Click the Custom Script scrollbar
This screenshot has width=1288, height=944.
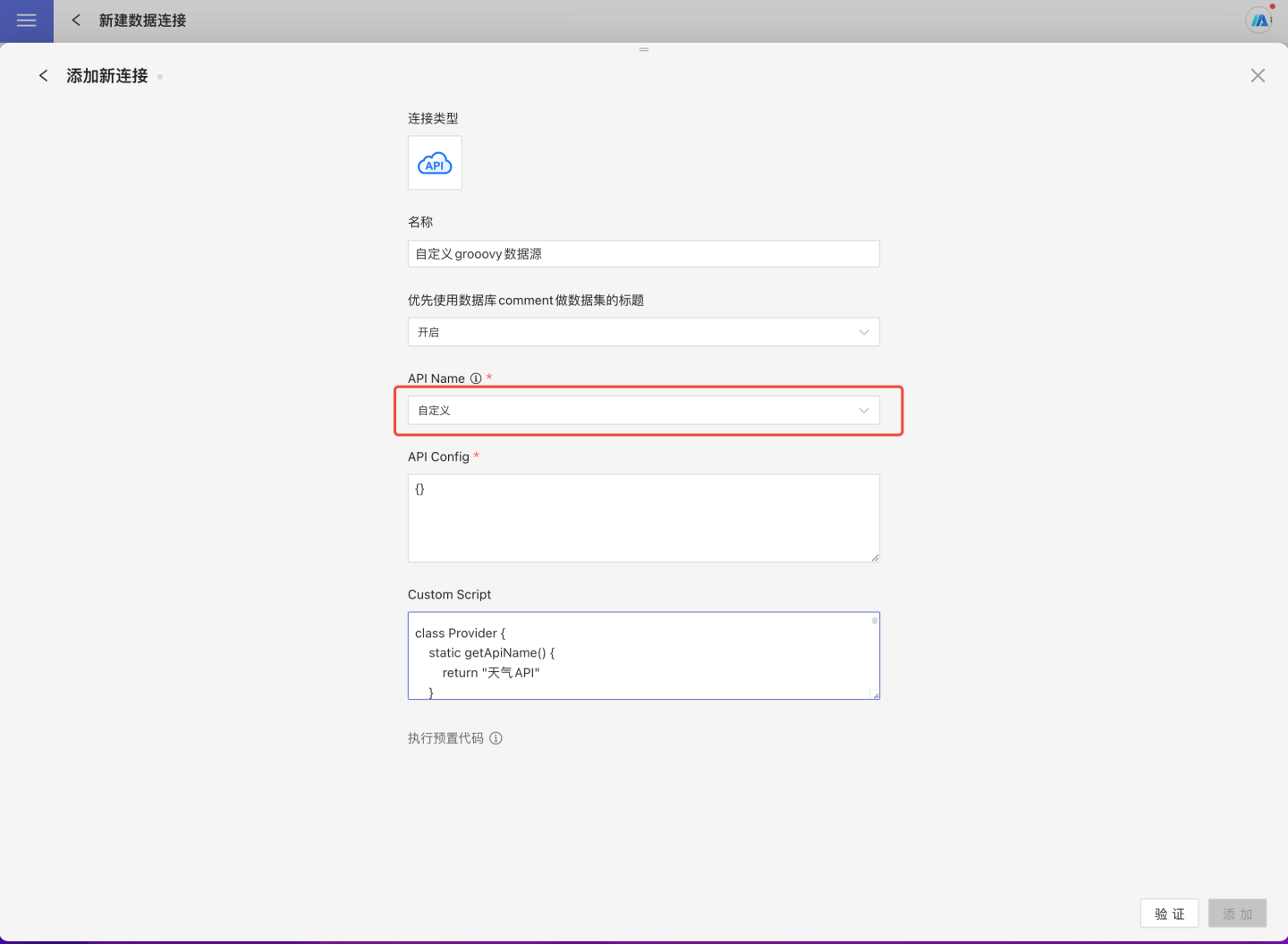tap(875, 621)
